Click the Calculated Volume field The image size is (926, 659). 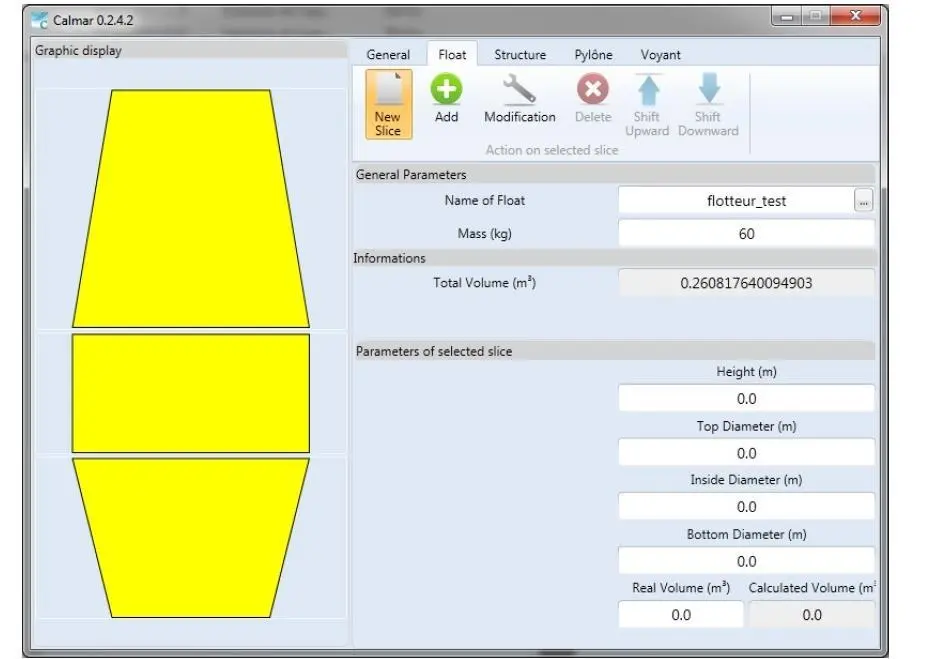coord(812,615)
